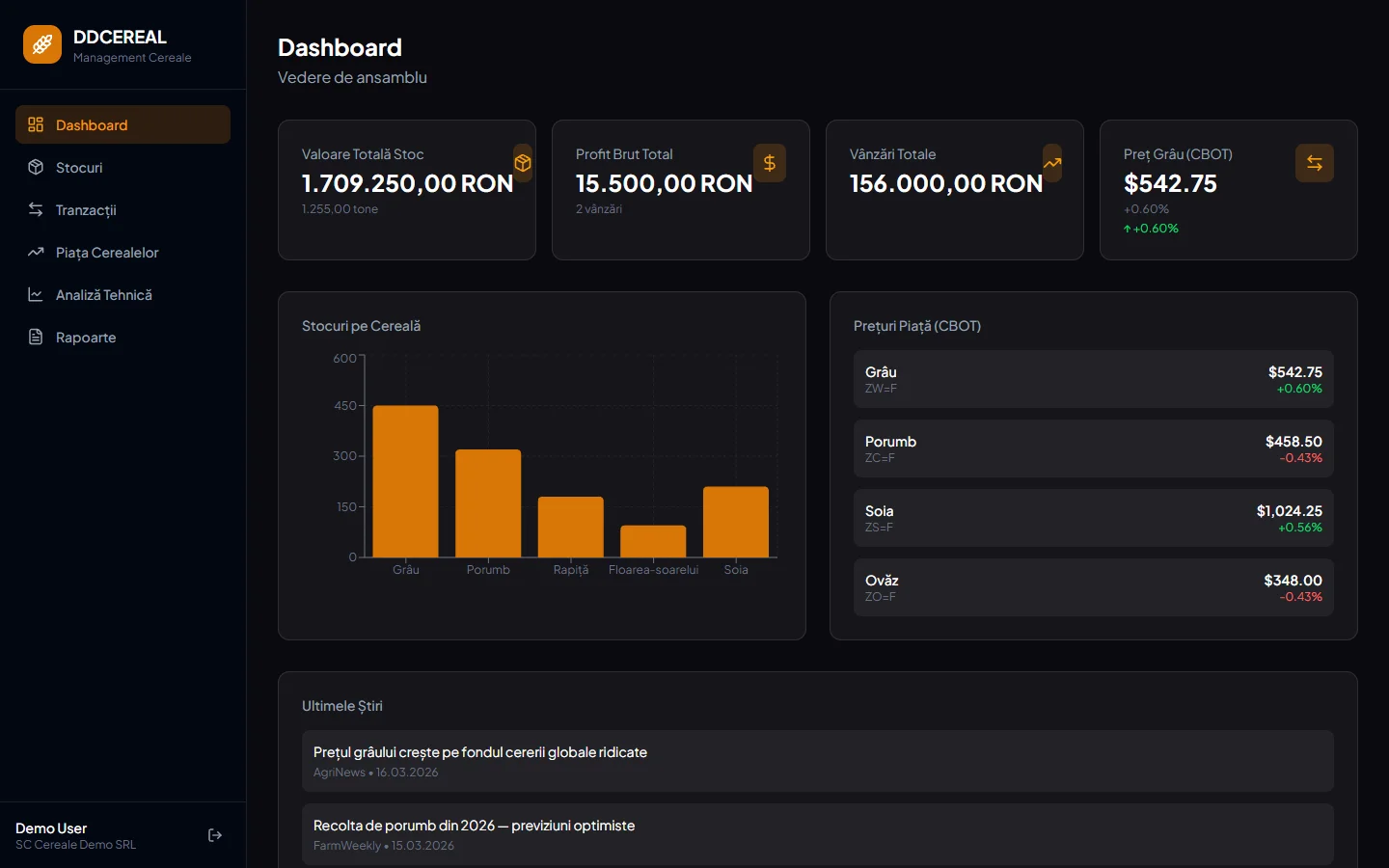Viewport: 1389px width, 868px height.
Task: Click the trend arrow icon in Vânzări Totale card
Action: pyautogui.click(x=1052, y=163)
